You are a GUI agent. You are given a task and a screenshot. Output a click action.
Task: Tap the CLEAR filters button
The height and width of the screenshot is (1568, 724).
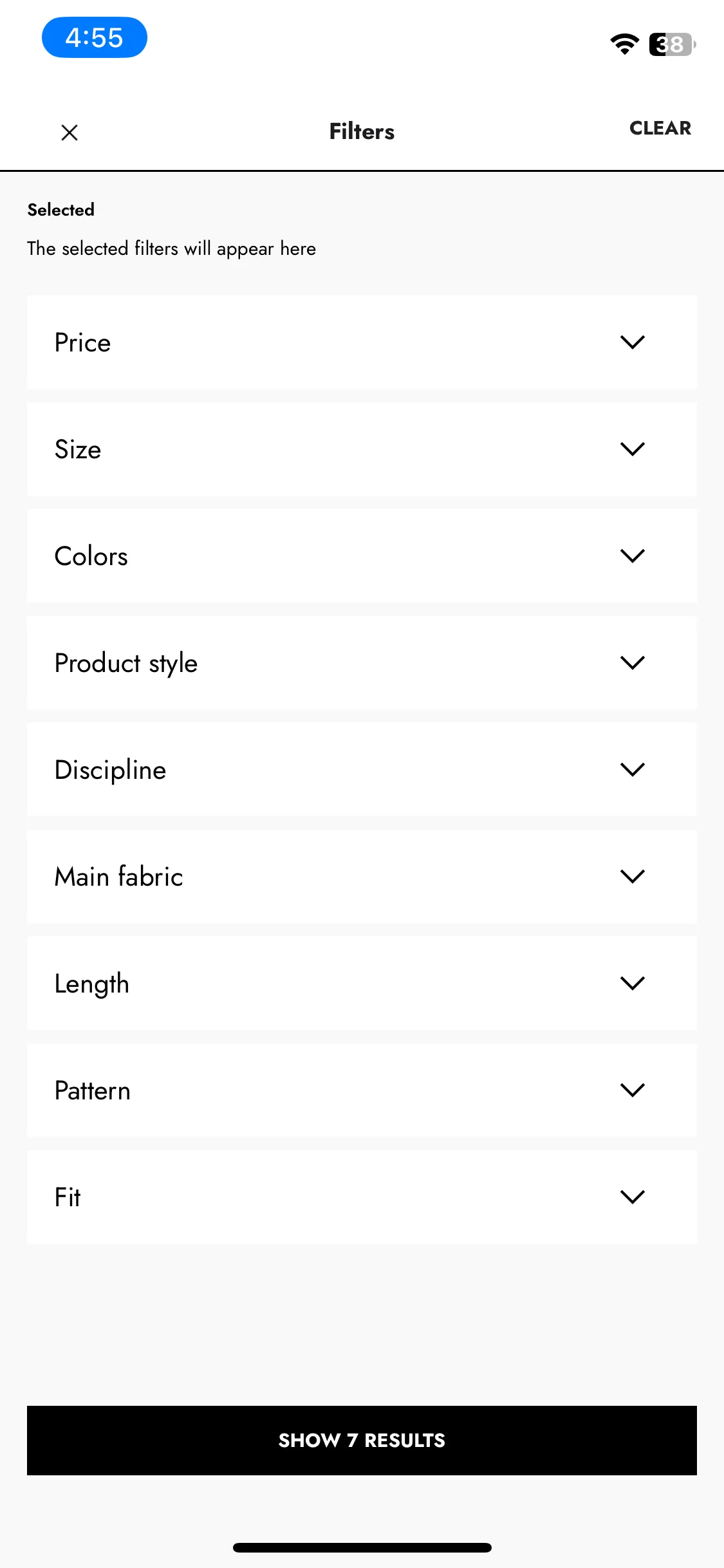tap(660, 128)
